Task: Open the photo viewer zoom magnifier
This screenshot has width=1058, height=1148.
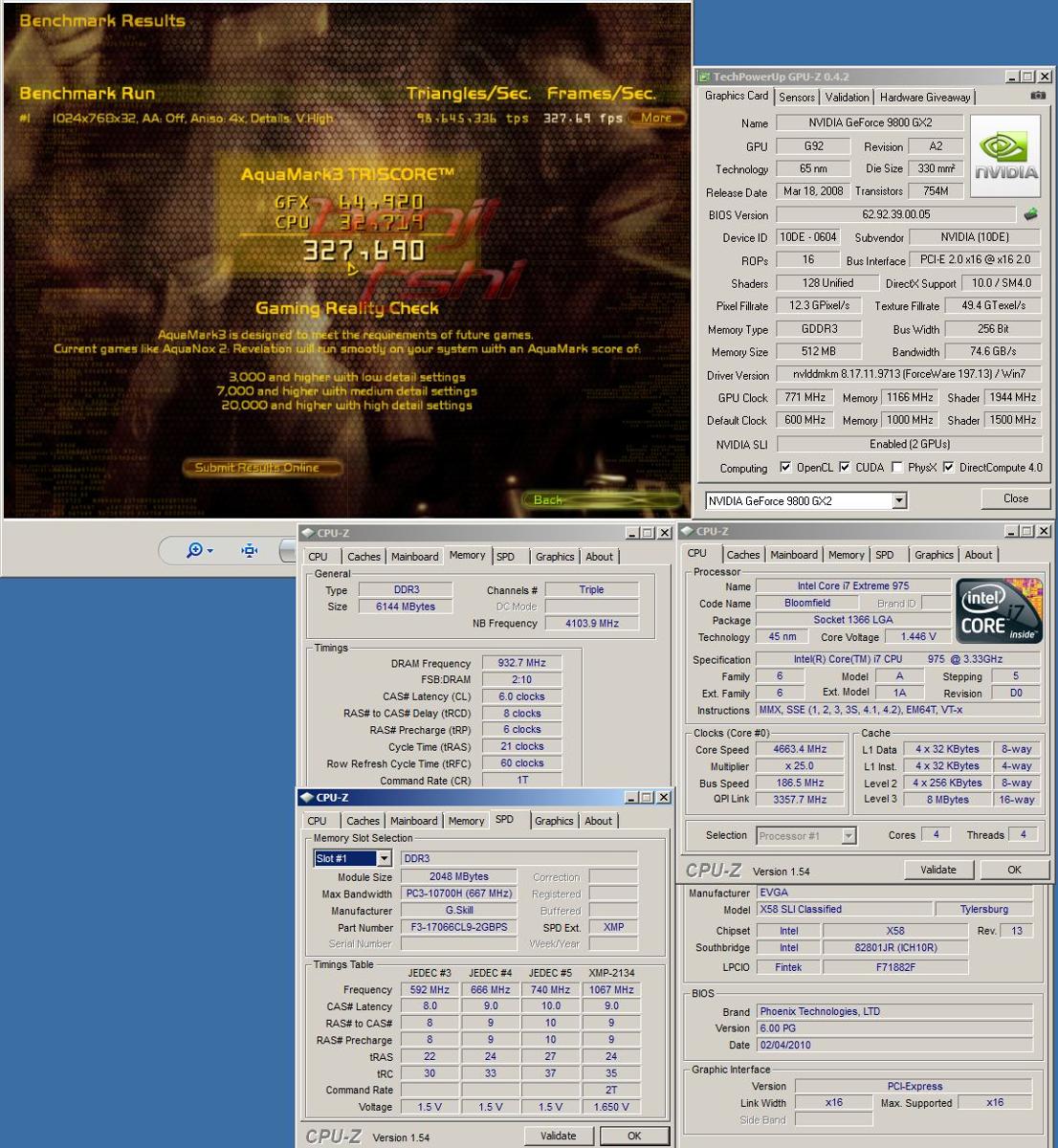Action: (x=195, y=550)
